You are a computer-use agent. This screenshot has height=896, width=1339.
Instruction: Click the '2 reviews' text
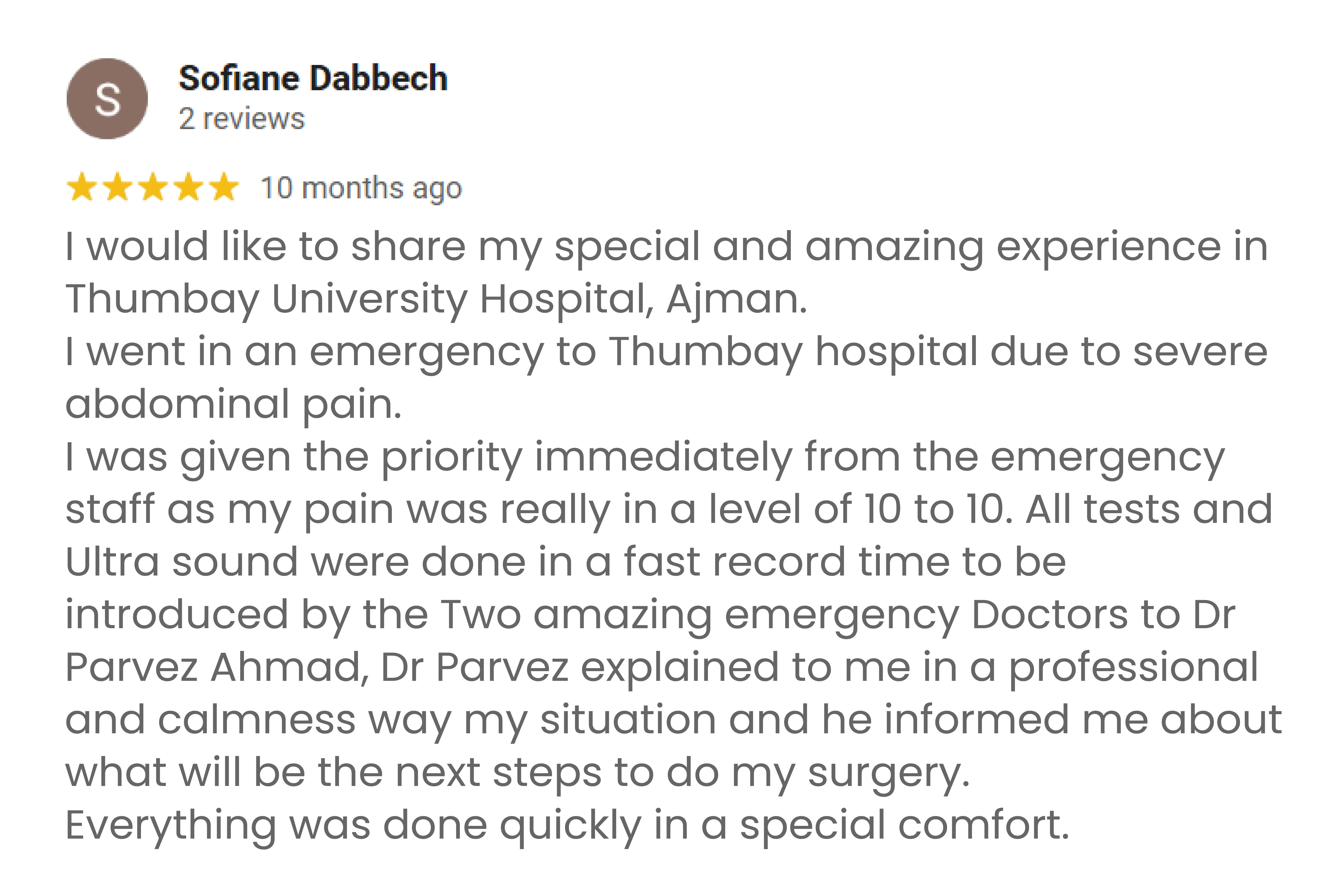(242, 119)
